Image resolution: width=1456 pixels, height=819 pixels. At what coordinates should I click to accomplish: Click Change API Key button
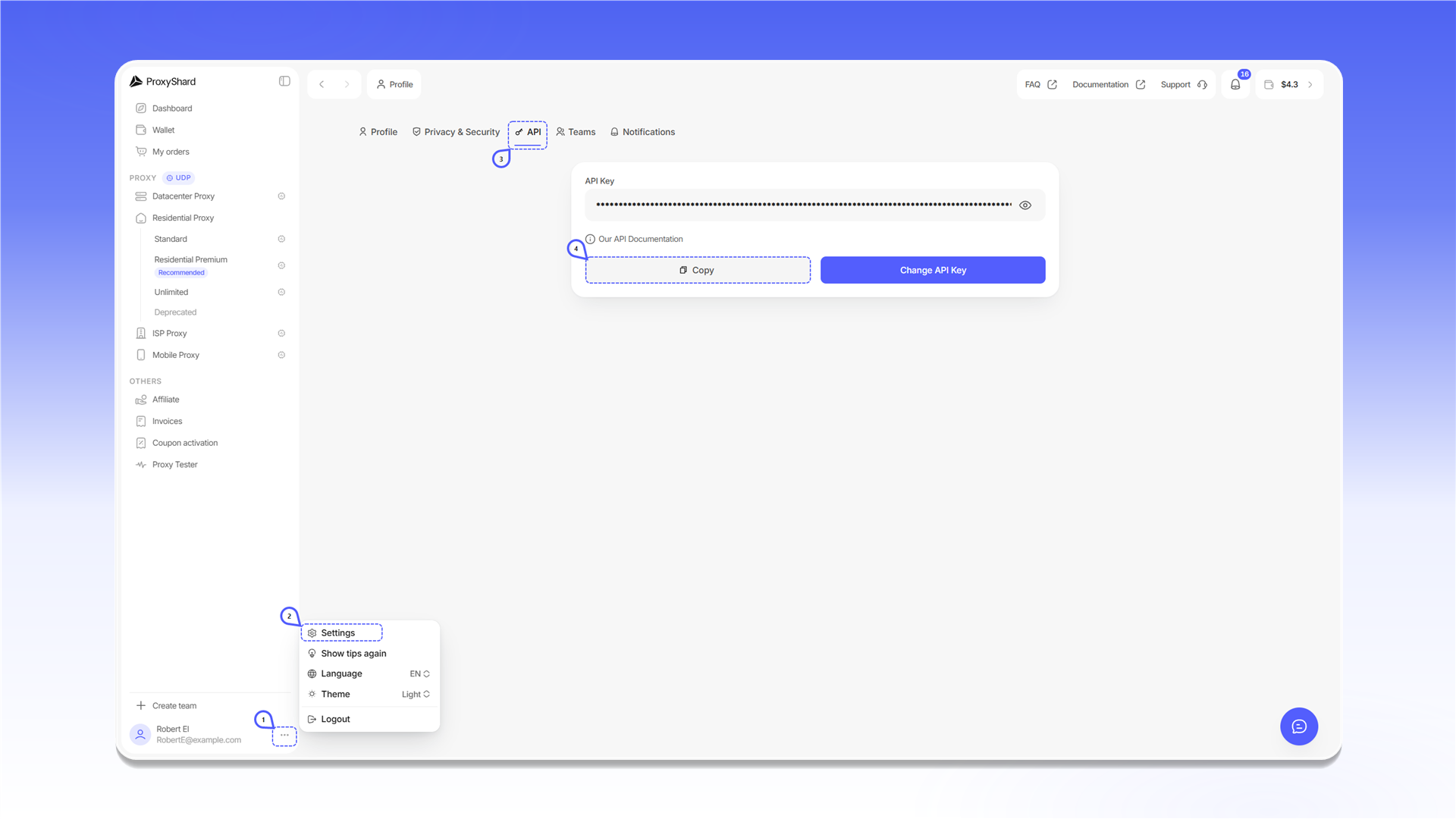(x=933, y=270)
